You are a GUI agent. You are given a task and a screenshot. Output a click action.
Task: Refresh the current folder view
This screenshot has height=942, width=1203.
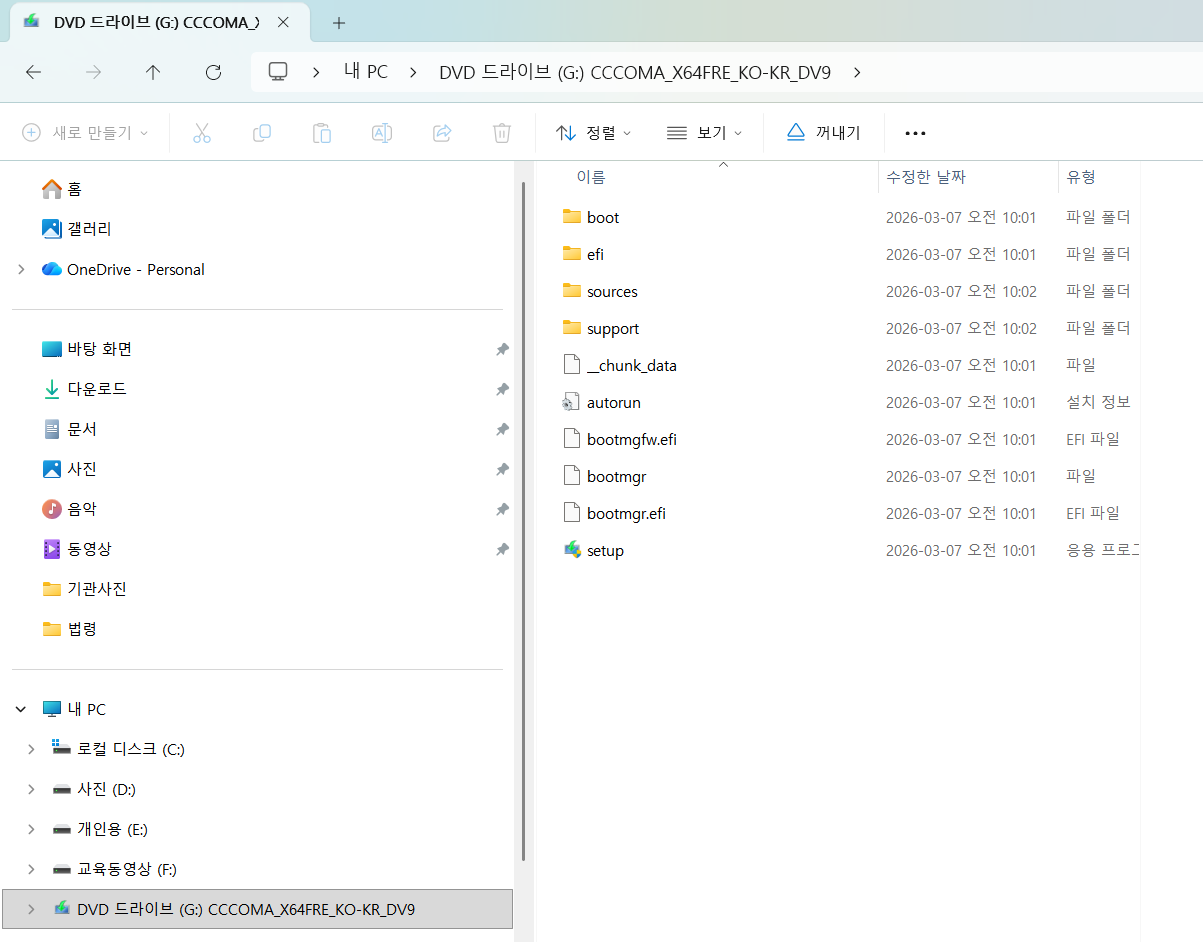pos(213,72)
